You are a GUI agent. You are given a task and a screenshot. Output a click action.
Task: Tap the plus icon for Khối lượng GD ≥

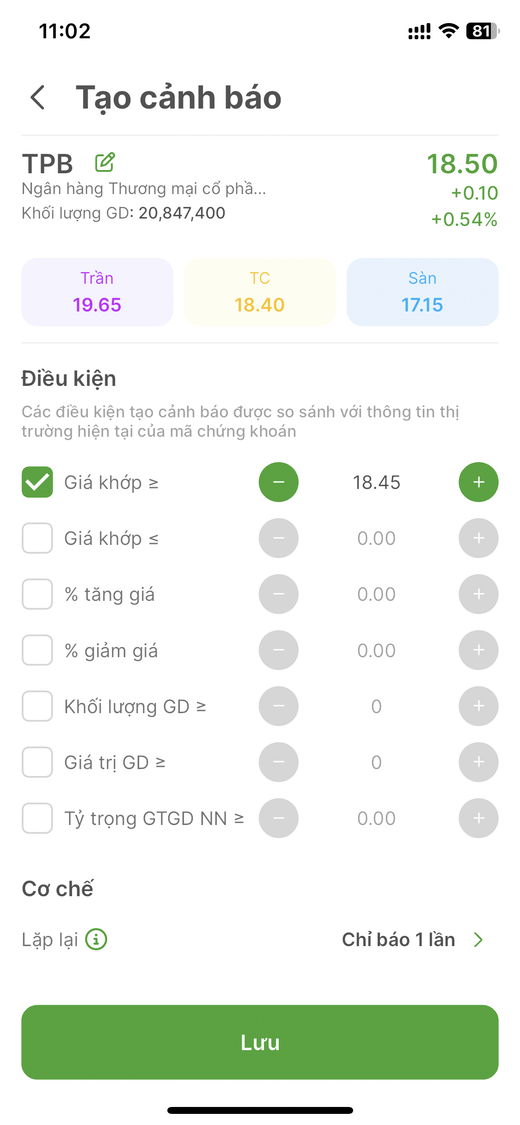pyautogui.click(x=478, y=706)
